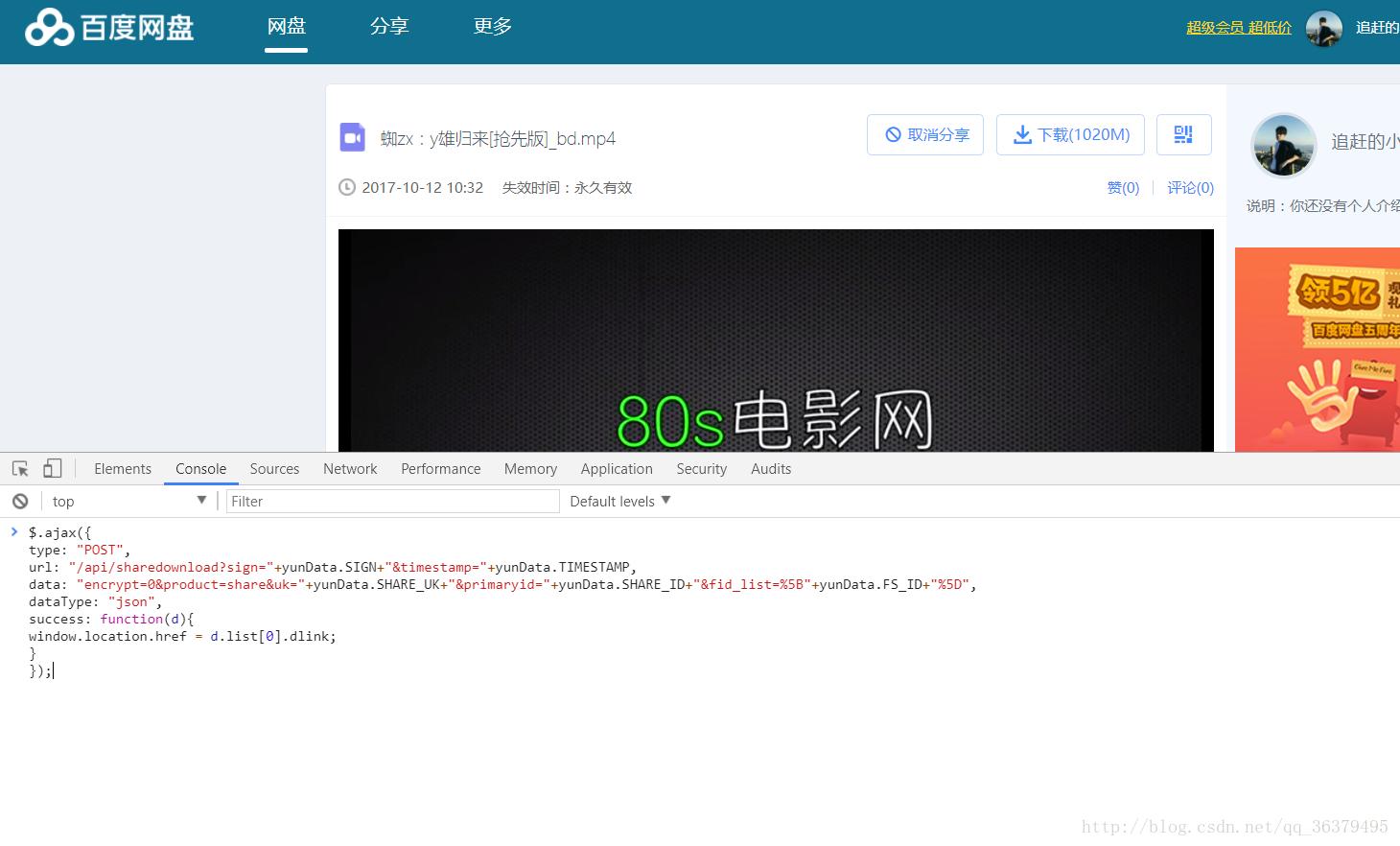Toggle the device toolbar in DevTools

click(53, 468)
